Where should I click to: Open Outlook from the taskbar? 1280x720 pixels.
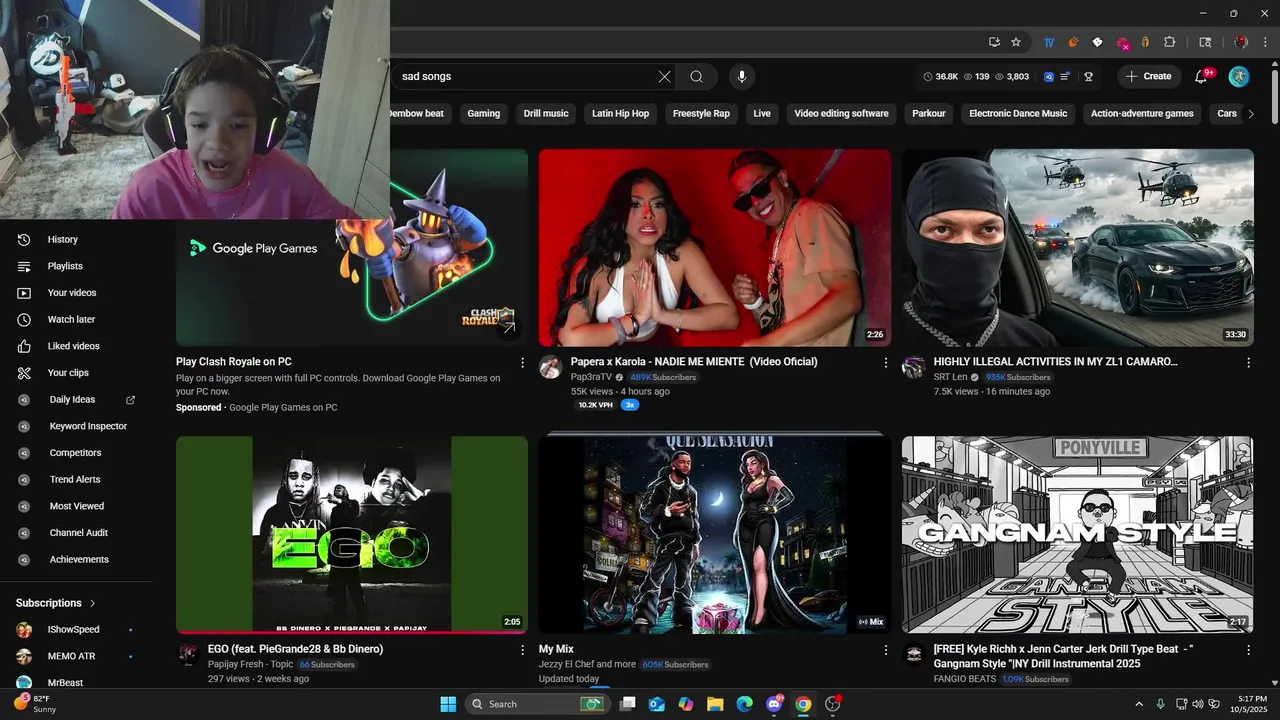pos(657,704)
